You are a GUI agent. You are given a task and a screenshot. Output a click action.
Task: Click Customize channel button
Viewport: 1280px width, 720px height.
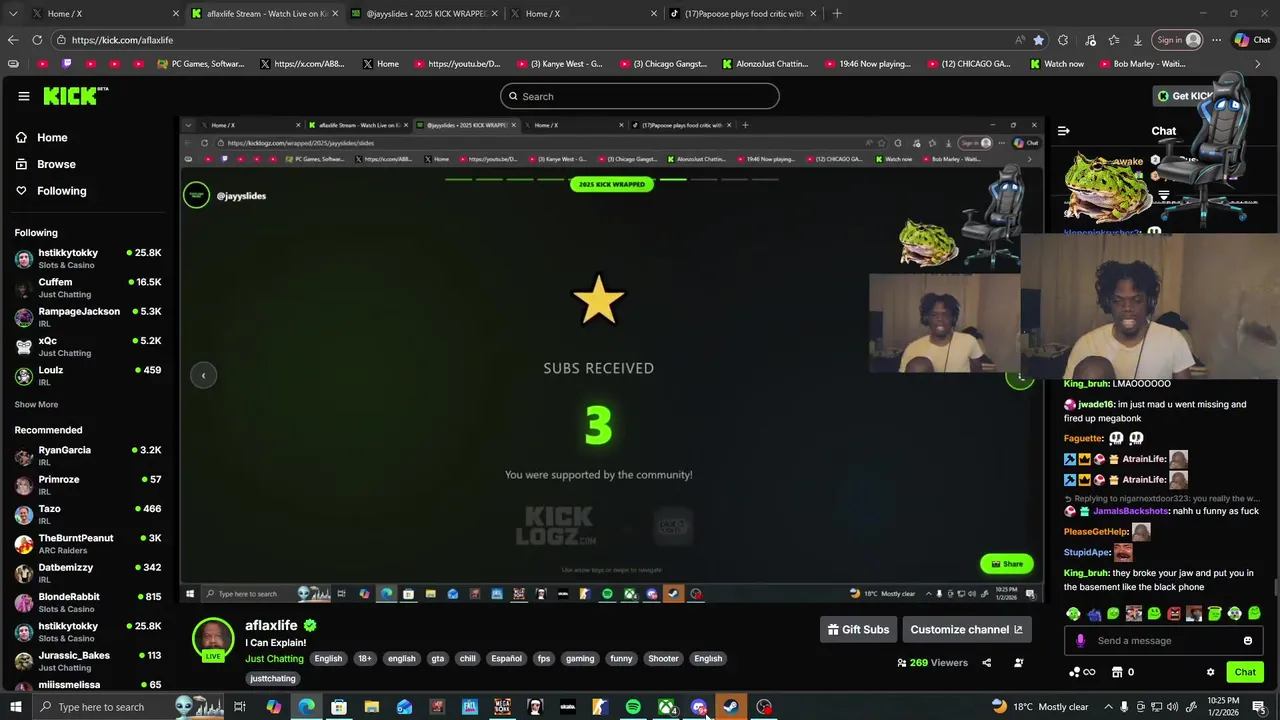966,629
